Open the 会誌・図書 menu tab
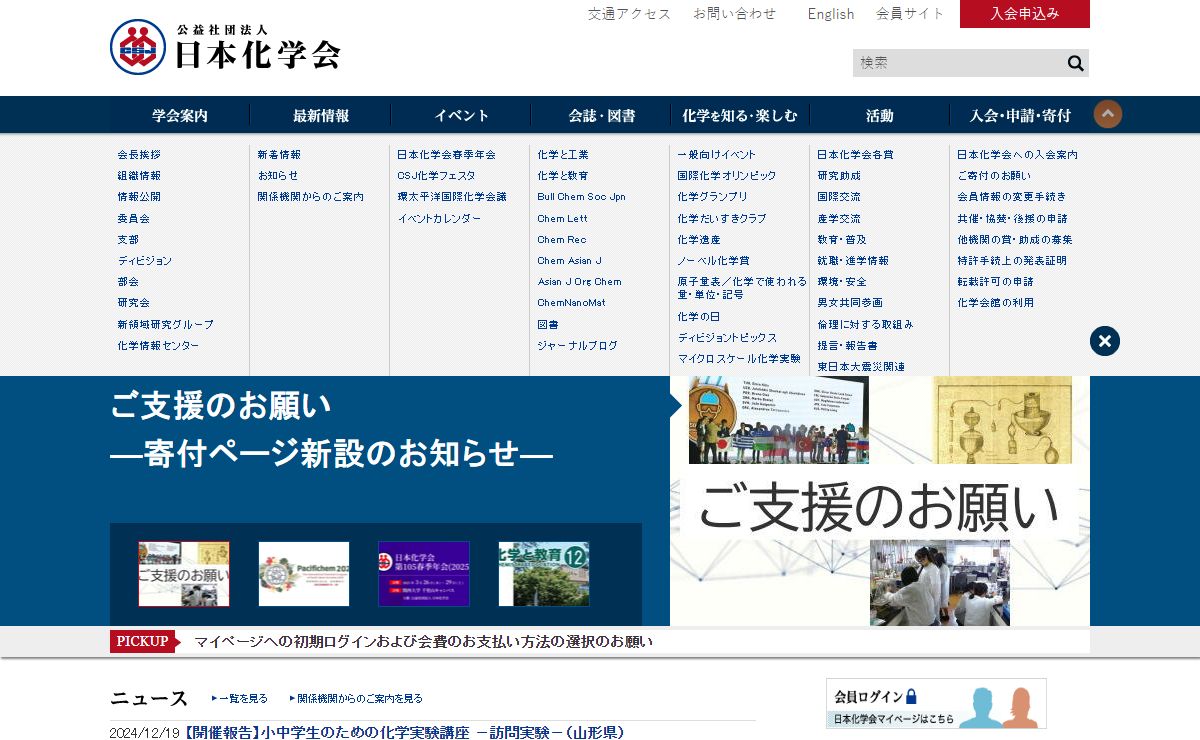 [600, 115]
